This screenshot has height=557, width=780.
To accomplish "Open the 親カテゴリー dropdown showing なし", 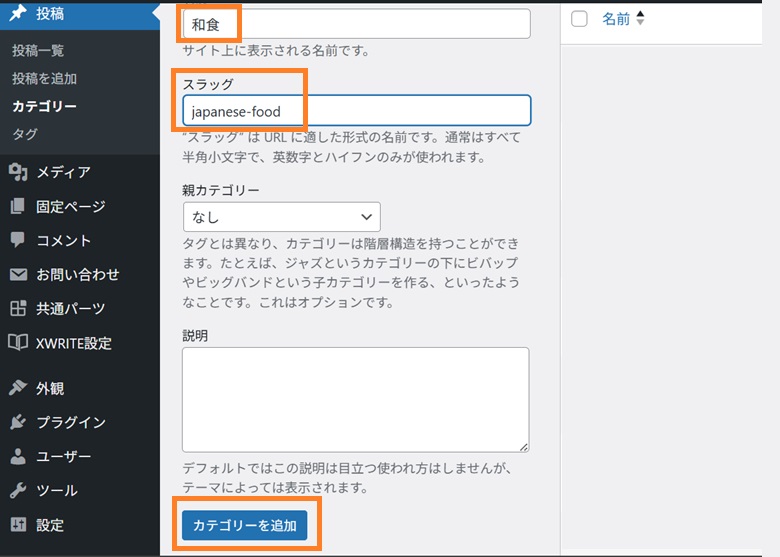I will click(281, 217).
